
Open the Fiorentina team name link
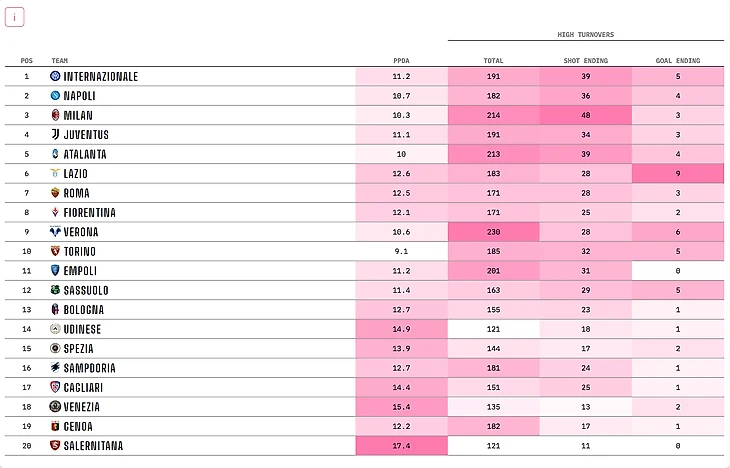pos(89,213)
